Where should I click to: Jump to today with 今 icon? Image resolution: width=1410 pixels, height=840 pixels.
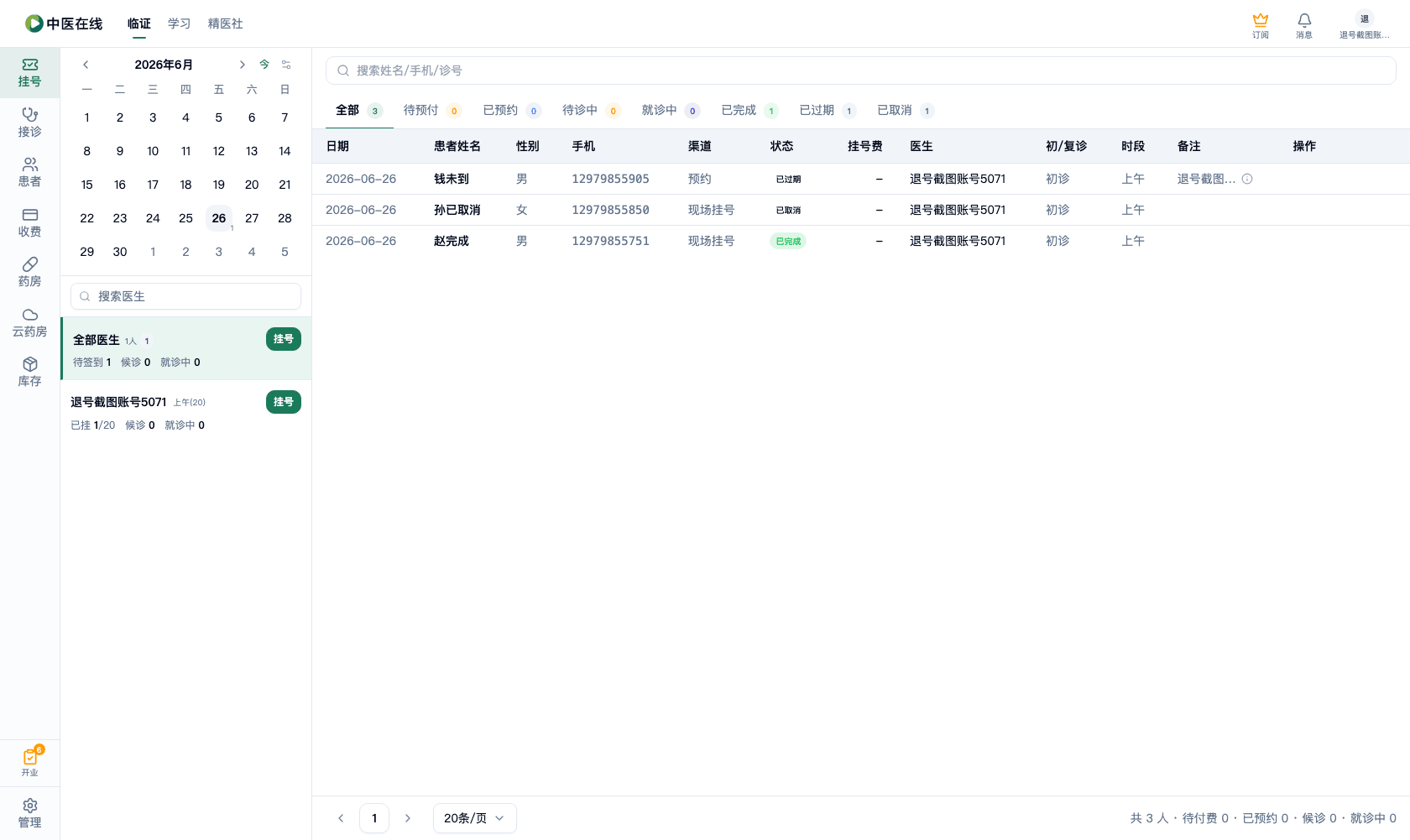264,65
